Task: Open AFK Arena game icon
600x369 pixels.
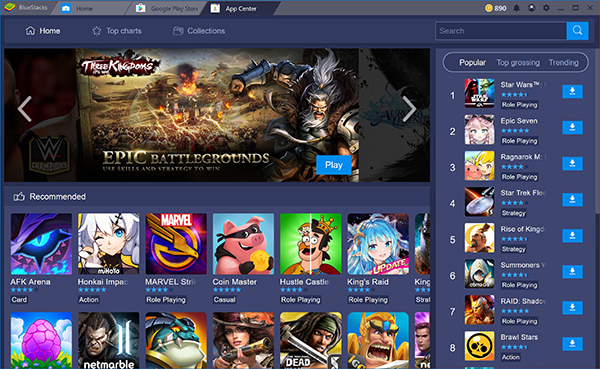Action: click(x=41, y=244)
